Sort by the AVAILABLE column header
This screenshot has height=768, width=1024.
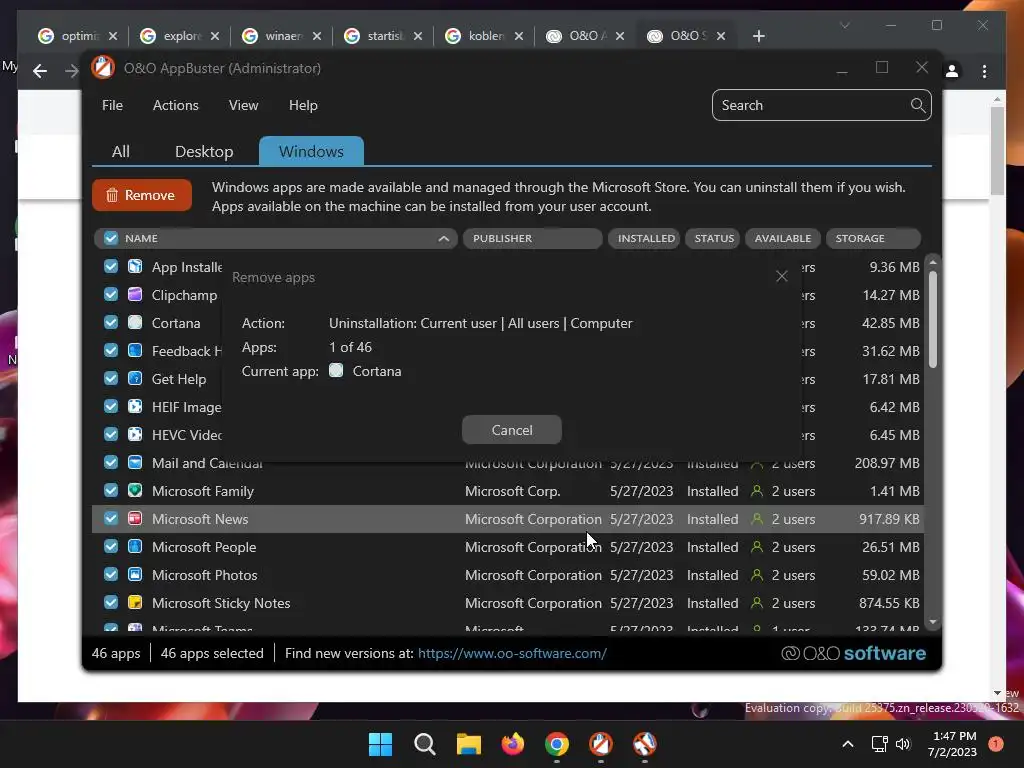click(x=782, y=238)
